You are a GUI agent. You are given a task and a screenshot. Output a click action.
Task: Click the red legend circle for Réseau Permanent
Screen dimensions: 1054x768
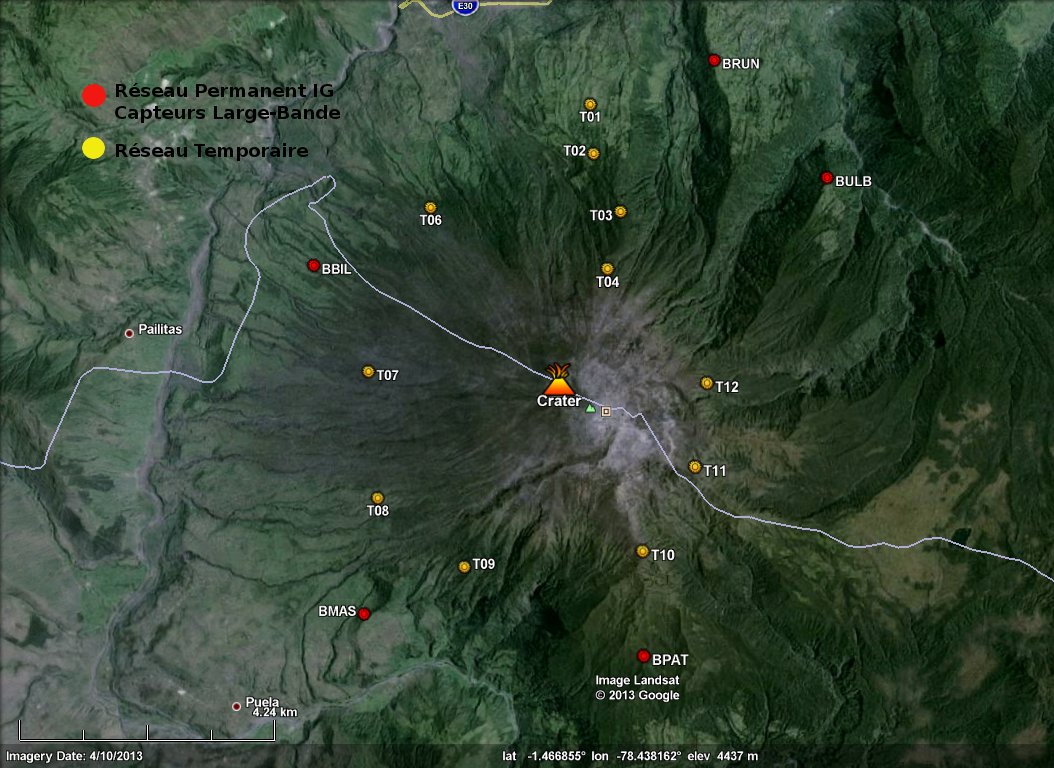[93, 95]
